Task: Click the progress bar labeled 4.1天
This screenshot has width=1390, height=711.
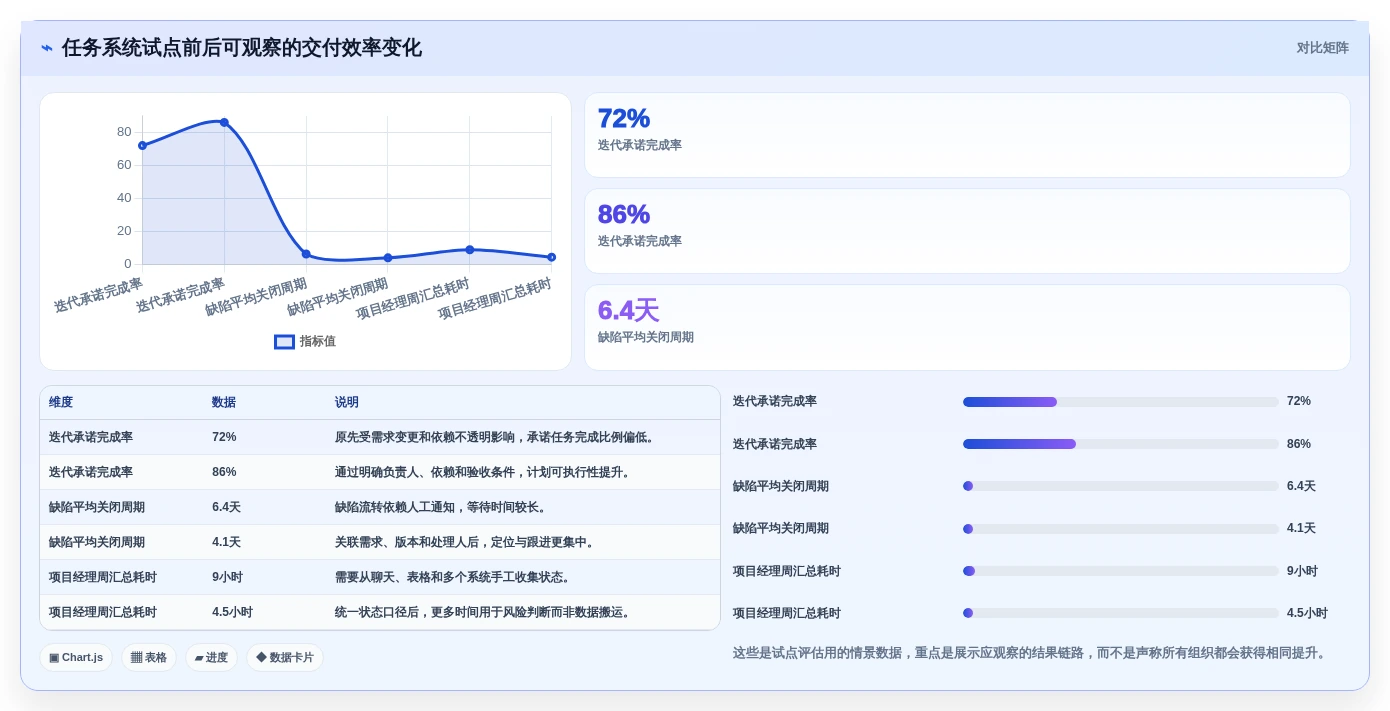Action: [1120, 529]
